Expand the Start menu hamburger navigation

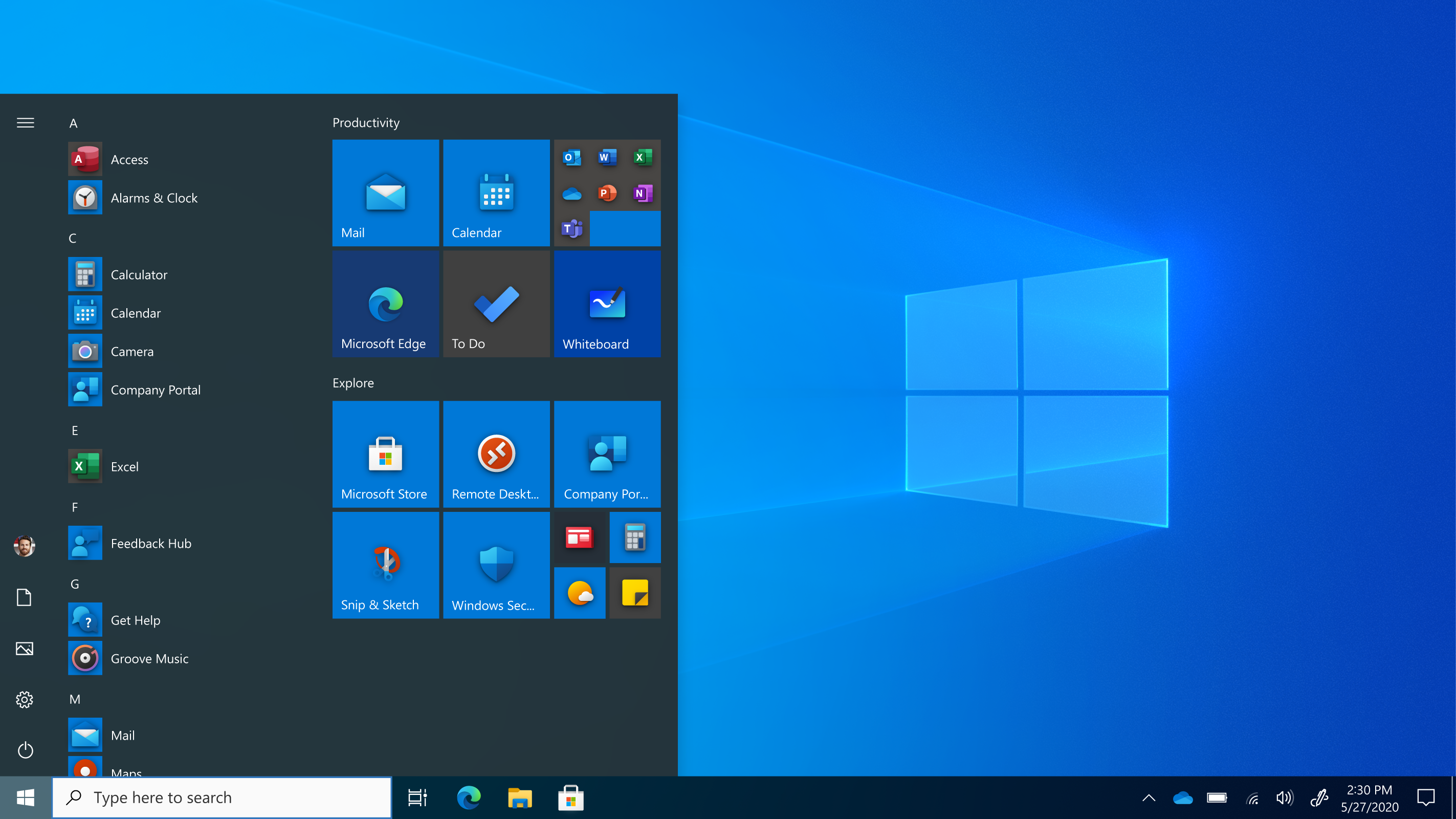25,123
